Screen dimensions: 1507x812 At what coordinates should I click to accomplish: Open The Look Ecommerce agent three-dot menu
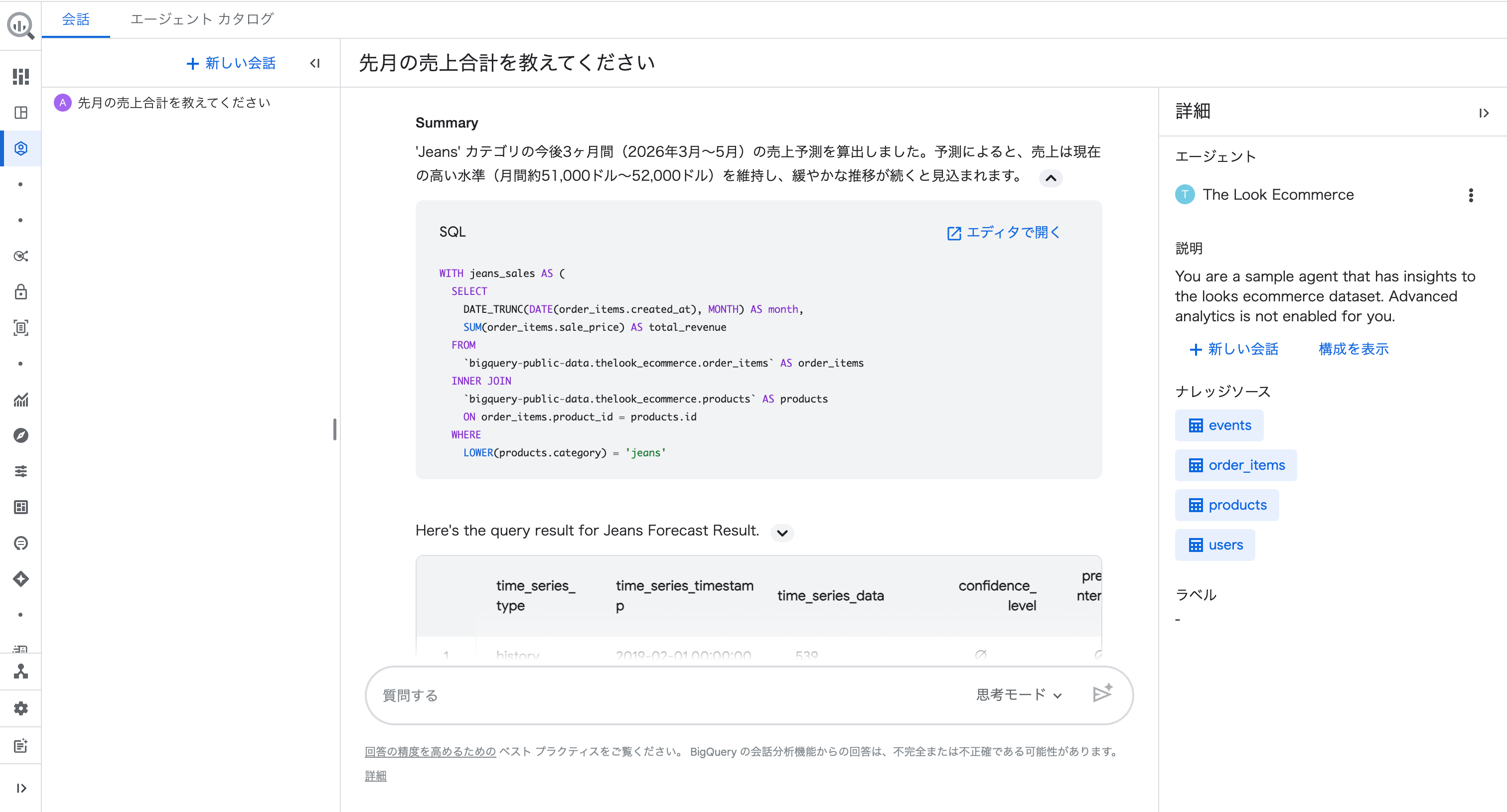[x=1471, y=195]
